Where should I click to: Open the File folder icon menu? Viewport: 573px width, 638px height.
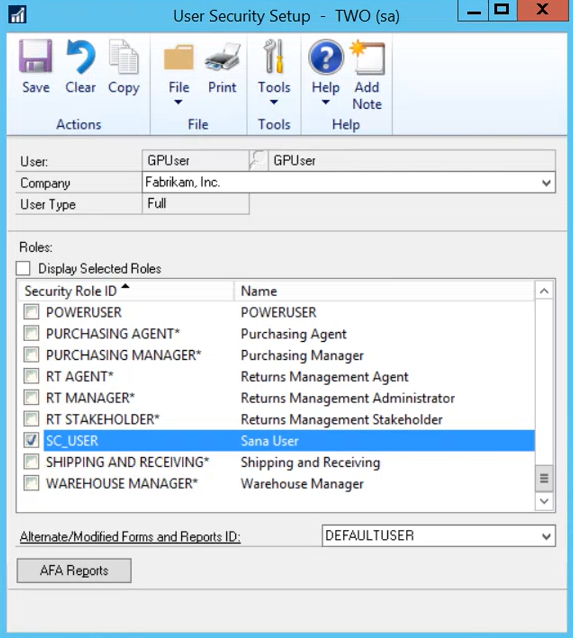pyautogui.click(x=179, y=57)
